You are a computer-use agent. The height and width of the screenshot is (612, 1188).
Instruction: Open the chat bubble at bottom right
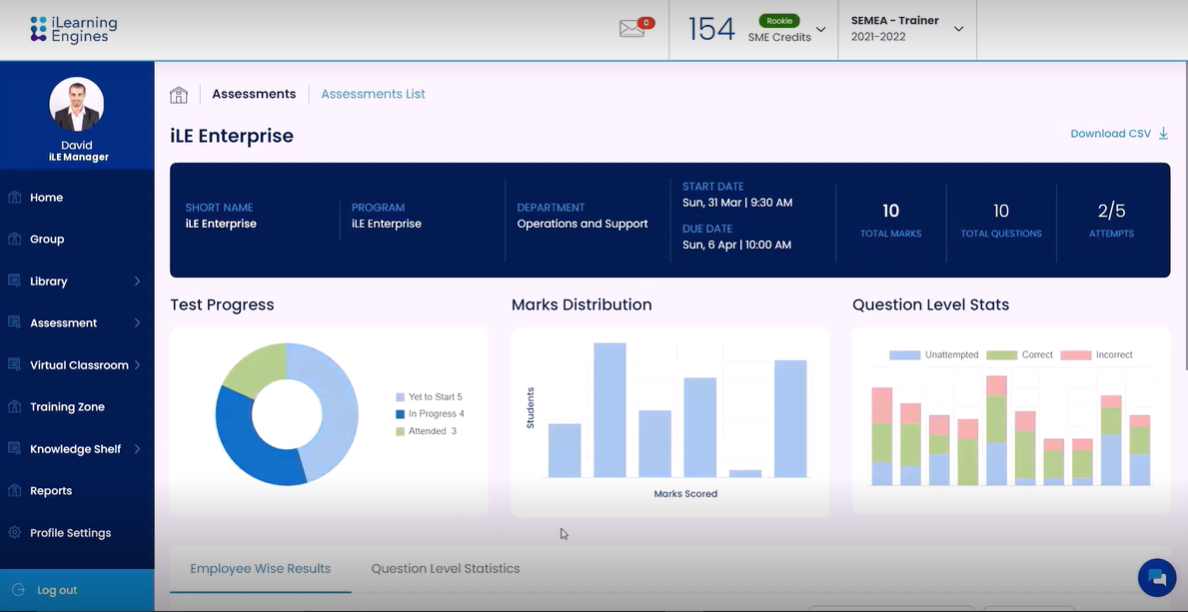tap(1156, 578)
